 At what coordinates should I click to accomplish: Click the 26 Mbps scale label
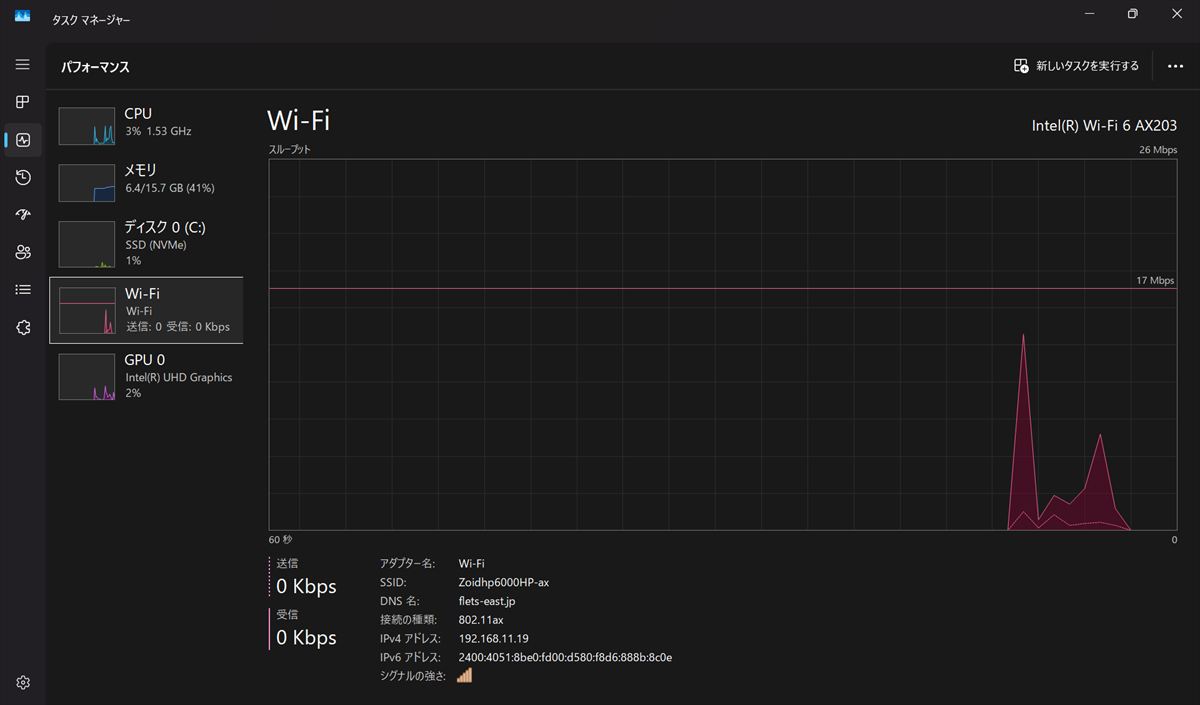click(x=1158, y=150)
